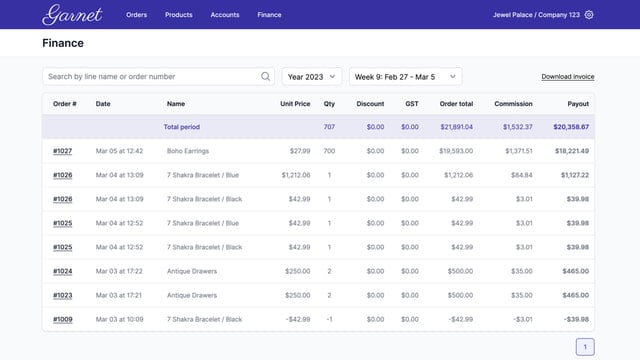Open the settings gear icon
The width and height of the screenshot is (640, 360).
[589, 15]
